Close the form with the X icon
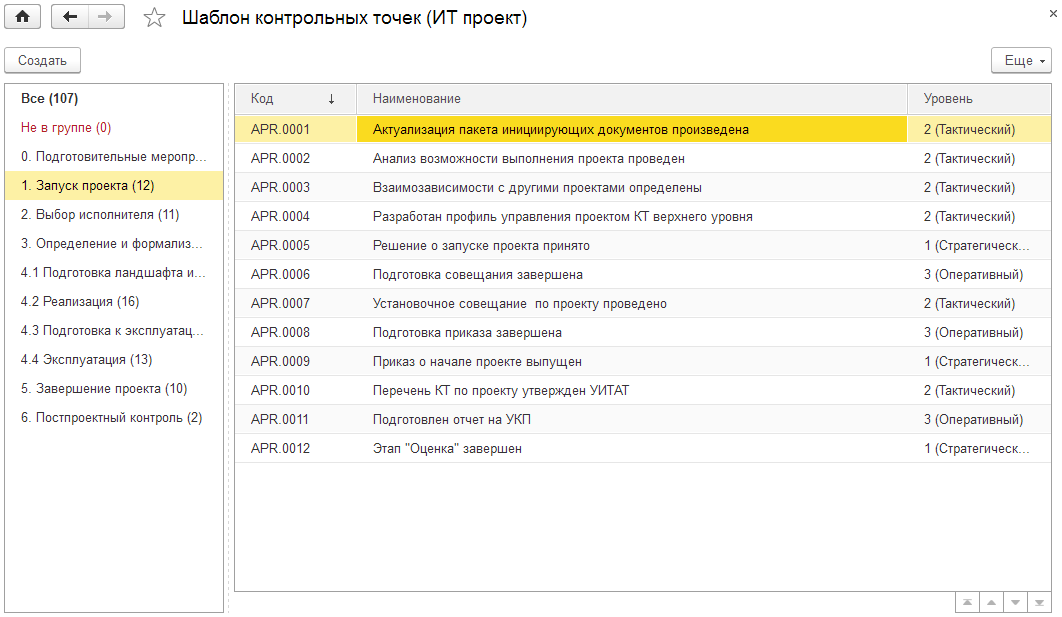This screenshot has height=617, width=1062. [x=1053, y=11]
